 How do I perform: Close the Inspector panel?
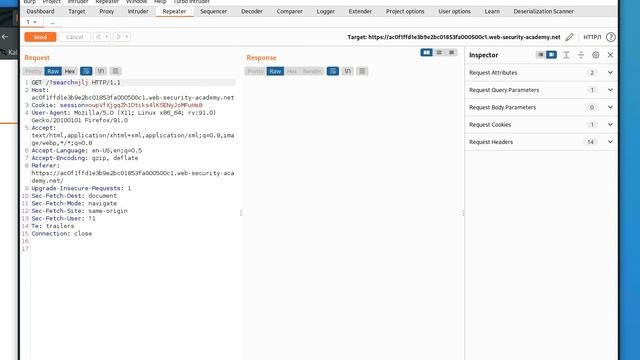610,55
